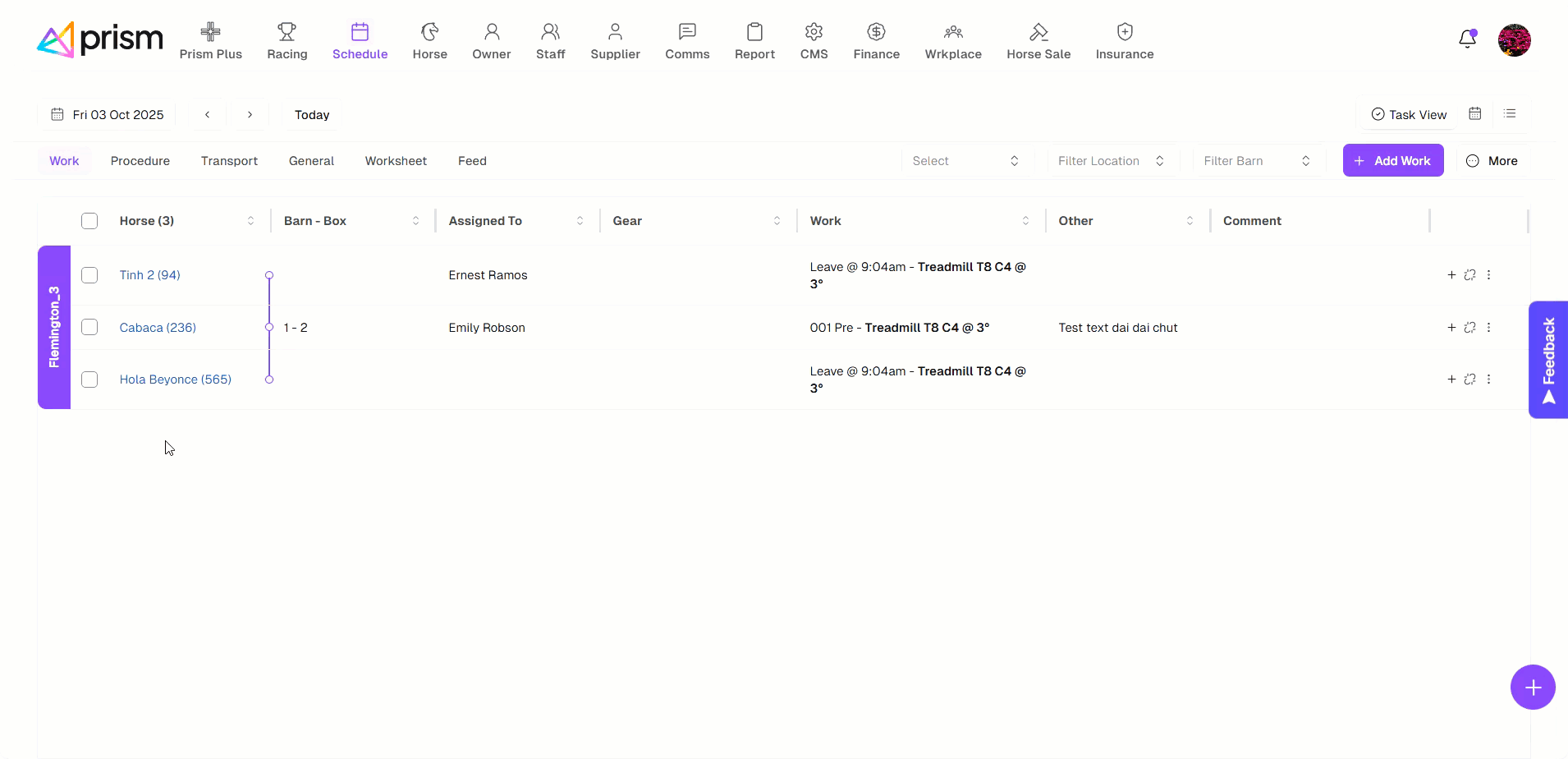The image size is (1568, 759).
Task: Open the notifications bell
Action: click(1467, 39)
